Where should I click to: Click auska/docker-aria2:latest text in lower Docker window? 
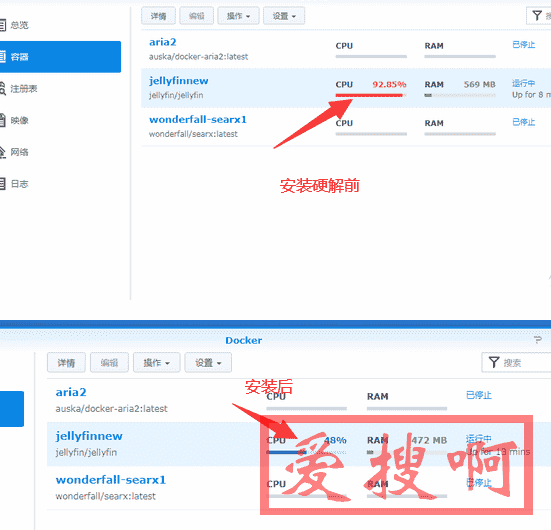(x=111, y=409)
